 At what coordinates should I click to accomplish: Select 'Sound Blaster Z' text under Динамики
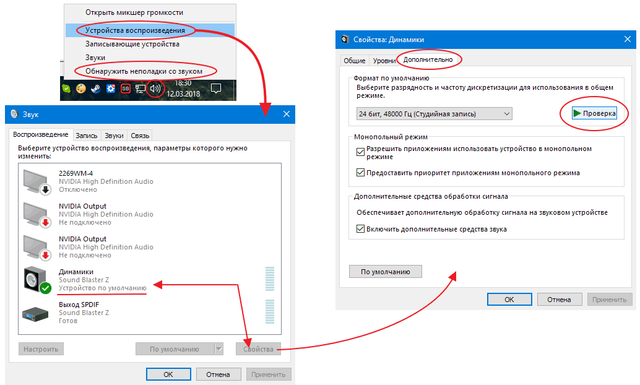point(84,280)
